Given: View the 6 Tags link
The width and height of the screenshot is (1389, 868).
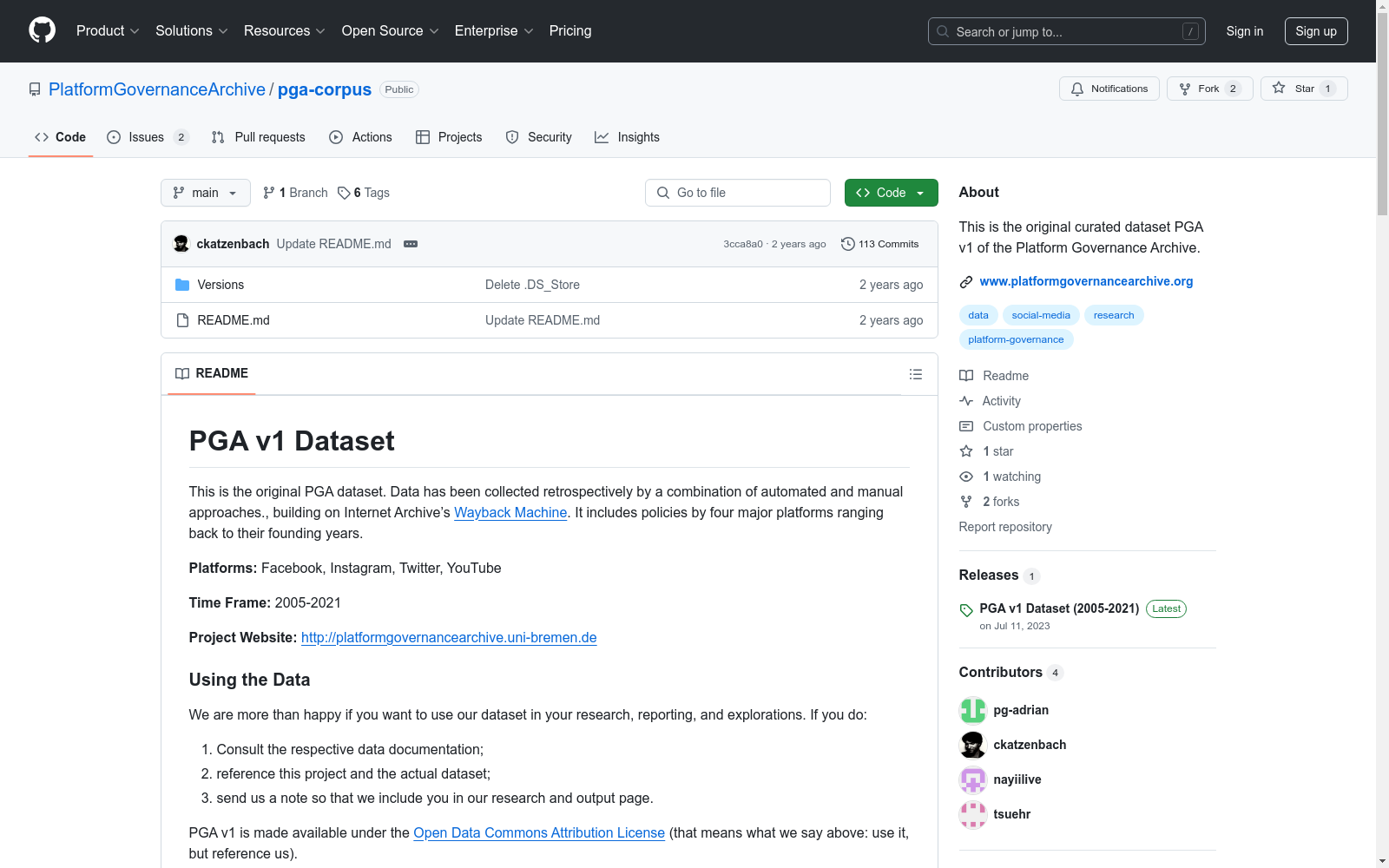Looking at the screenshot, I should tap(364, 193).
